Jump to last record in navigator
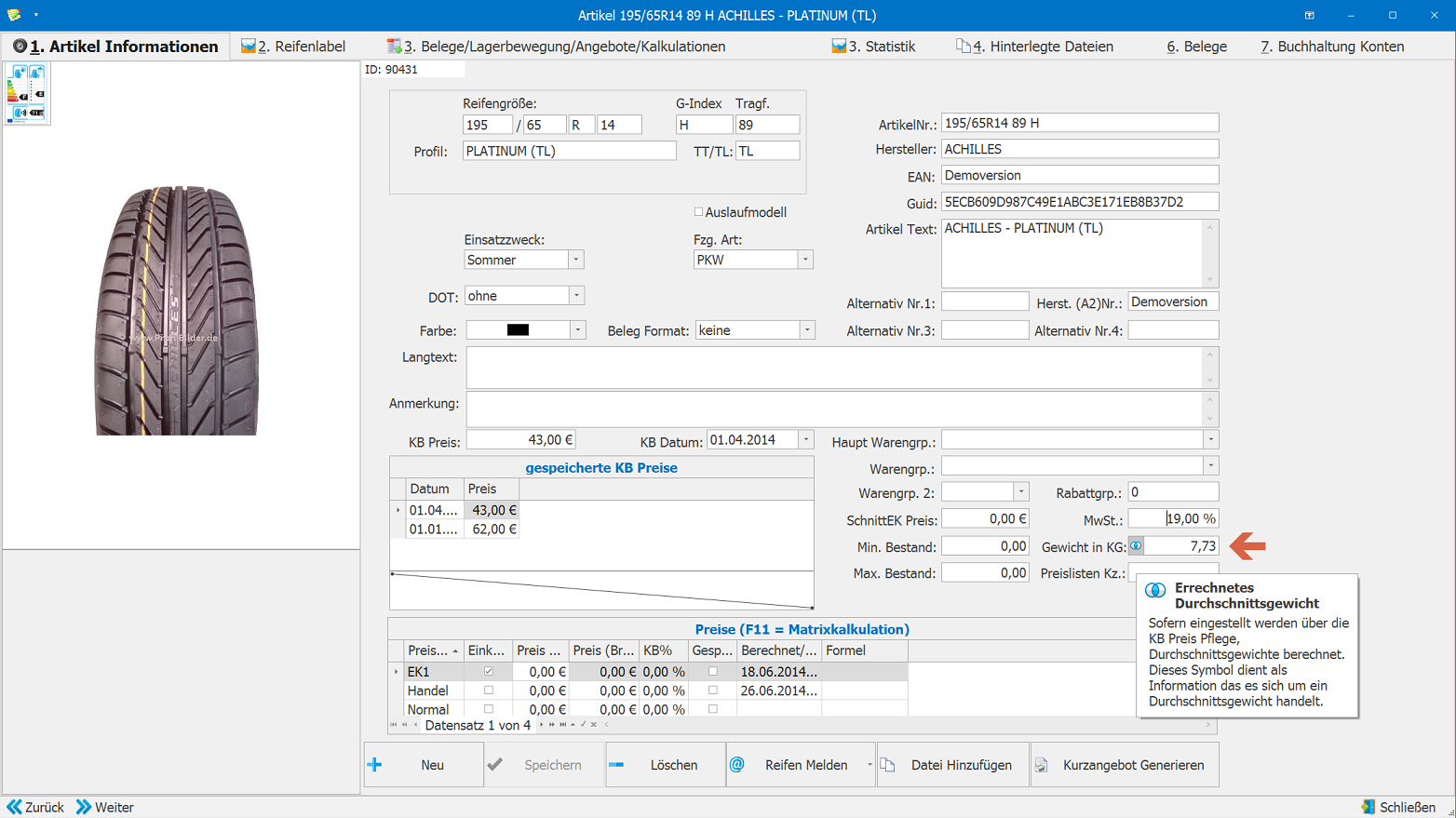Image resolution: width=1456 pixels, height=818 pixels. pos(563,725)
